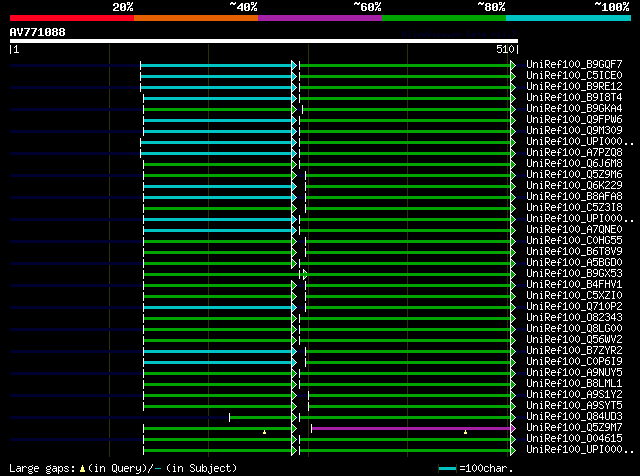Image resolution: width=640 pixels, height=476 pixels.
Task: Click the cyan ~100% identity legend segment
Action: coord(569,18)
